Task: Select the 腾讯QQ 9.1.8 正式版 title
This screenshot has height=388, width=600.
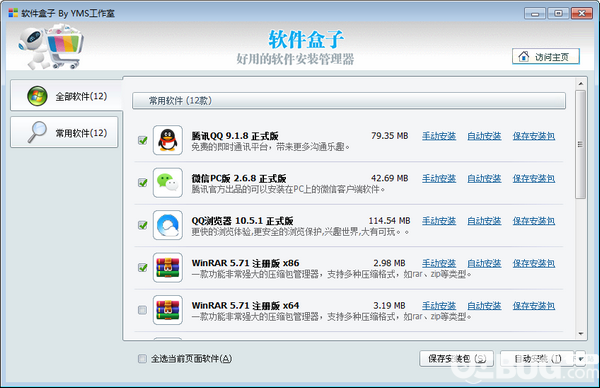Action: [235, 136]
